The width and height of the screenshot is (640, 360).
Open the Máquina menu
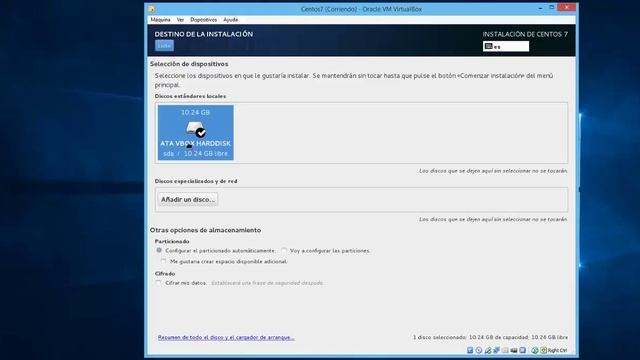(x=160, y=20)
